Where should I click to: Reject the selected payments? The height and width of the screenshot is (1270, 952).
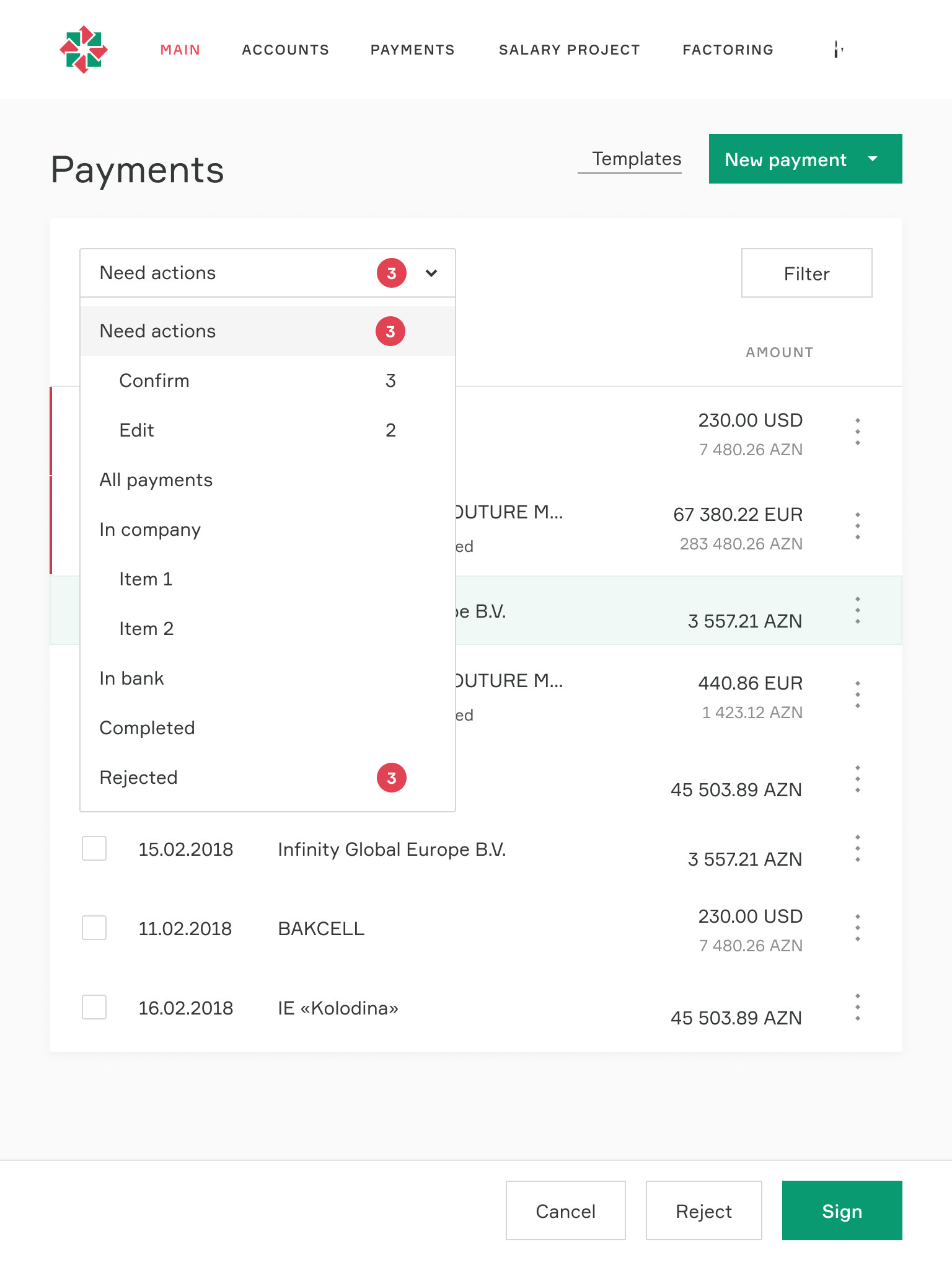point(704,1210)
